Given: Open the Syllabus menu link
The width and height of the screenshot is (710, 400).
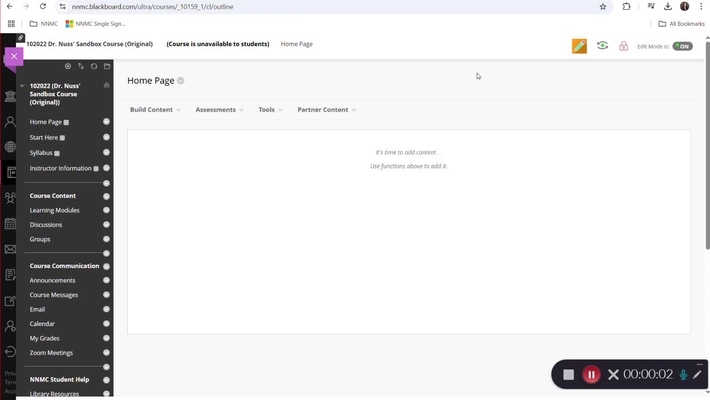Looking at the screenshot, I should [41, 153].
